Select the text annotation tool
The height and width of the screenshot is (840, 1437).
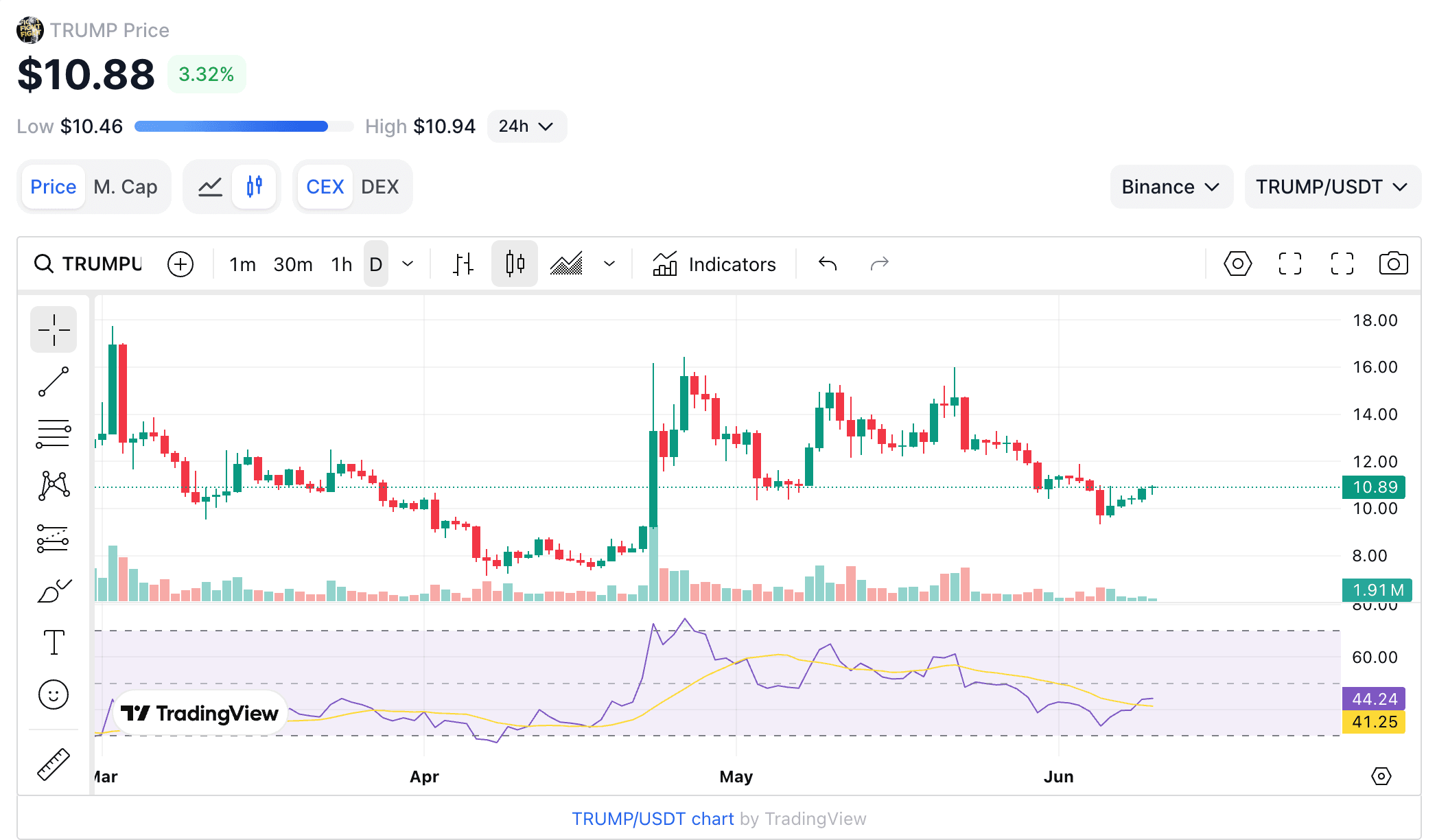tap(54, 642)
